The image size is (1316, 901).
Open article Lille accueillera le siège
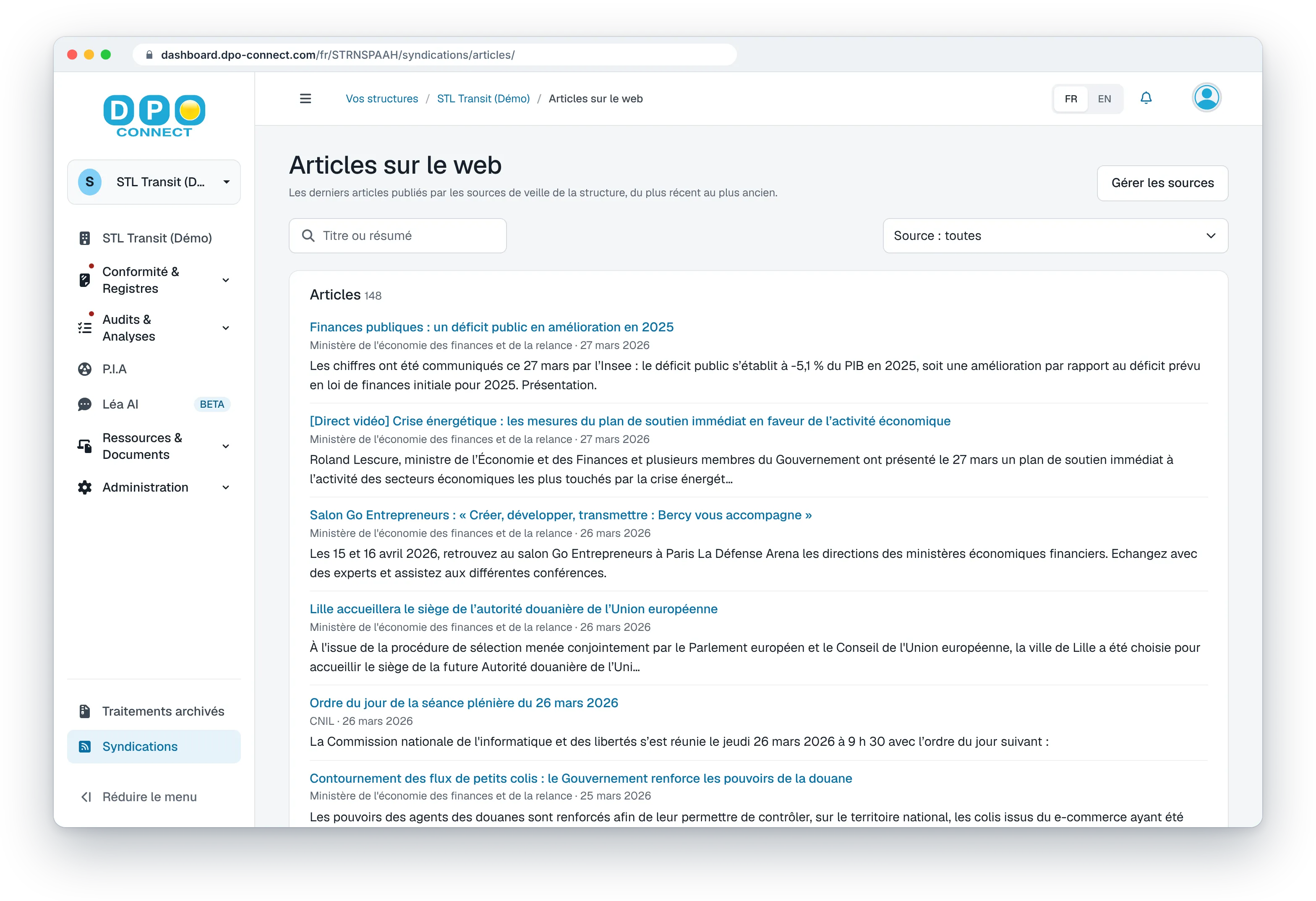[x=513, y=609]
